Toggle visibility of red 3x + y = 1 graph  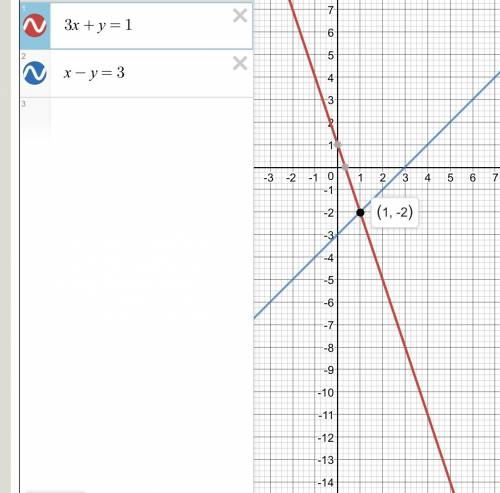(35, 25)
